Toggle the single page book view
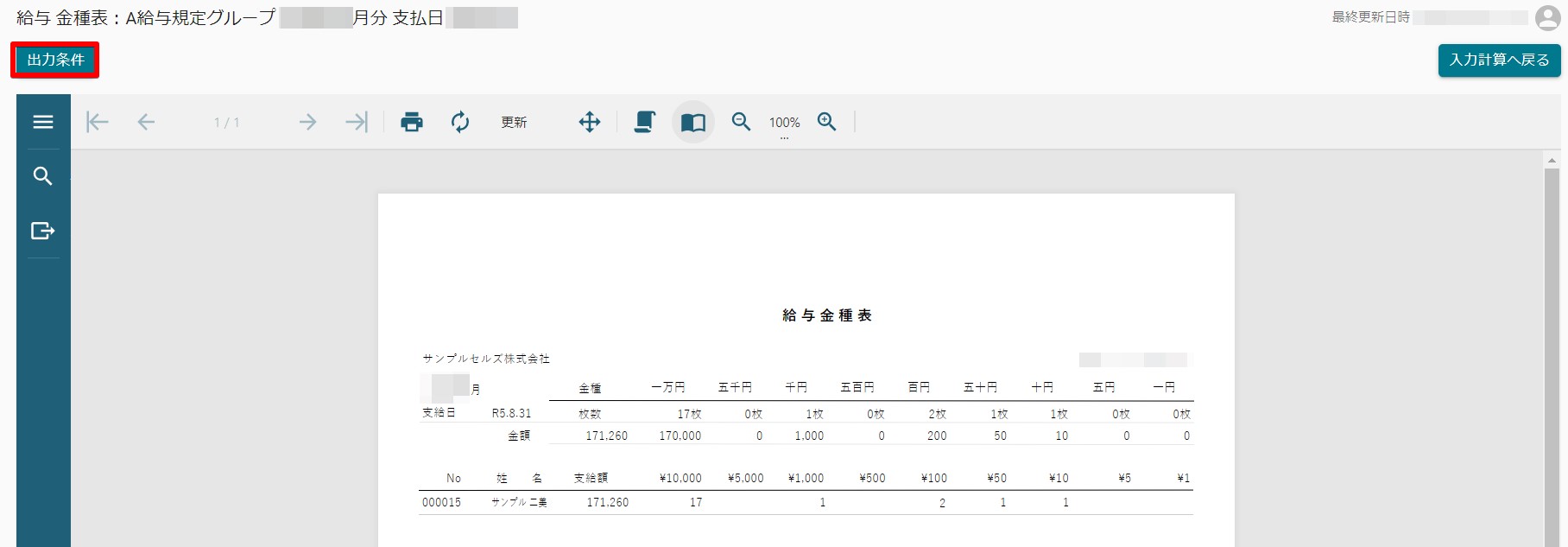 click(x=693, y=122)
